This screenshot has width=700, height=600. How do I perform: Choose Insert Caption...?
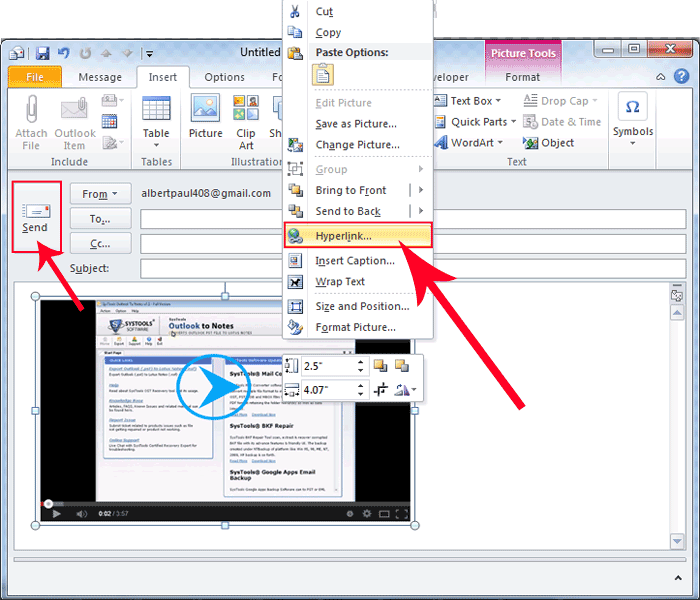pyautogui.click(x=359, y=261)
